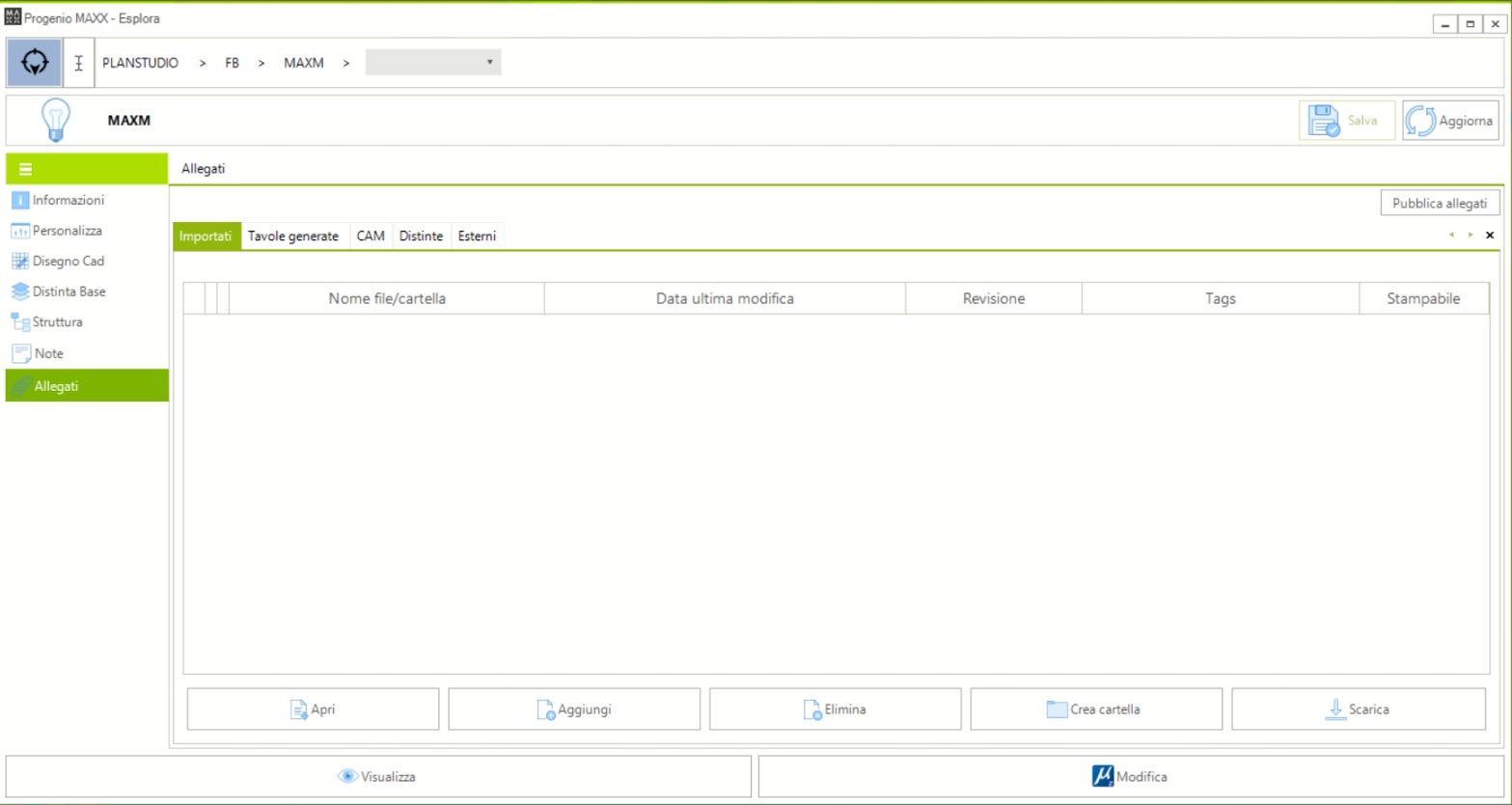Click the text cursor icon beside PLANSTUDIO

(x=78, y=63)
